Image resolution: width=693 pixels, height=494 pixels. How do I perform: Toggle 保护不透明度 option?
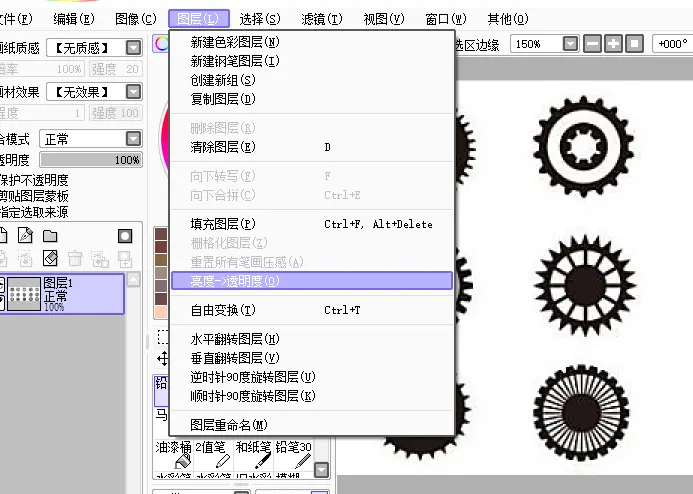tap(34, 180)
